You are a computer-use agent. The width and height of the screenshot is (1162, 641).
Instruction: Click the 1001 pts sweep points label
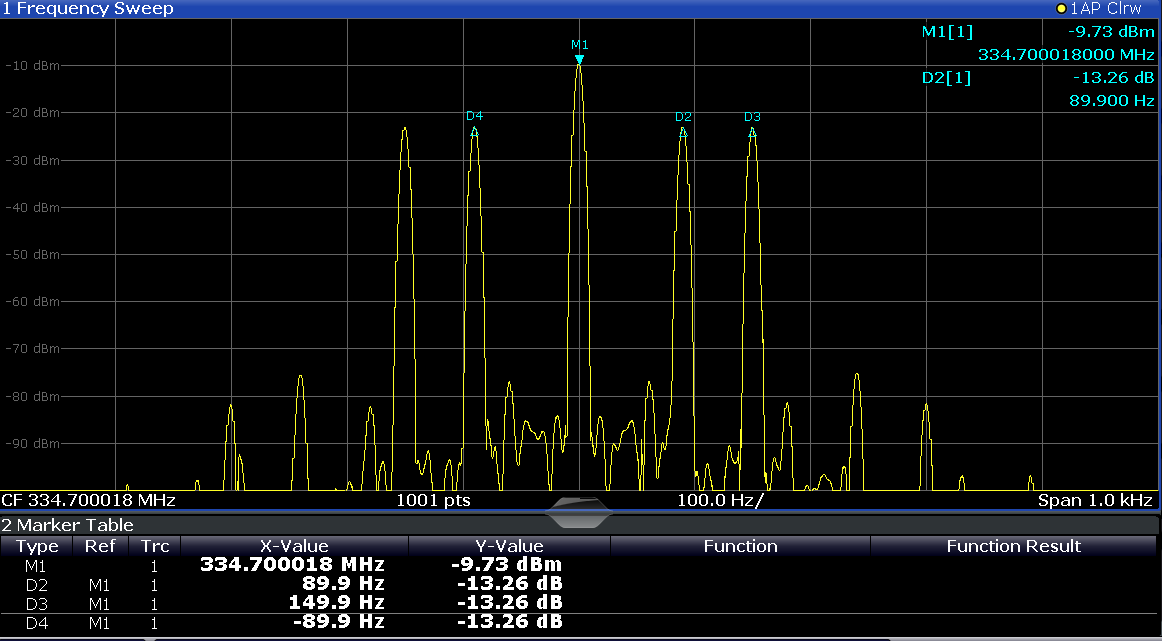point(433,500)
